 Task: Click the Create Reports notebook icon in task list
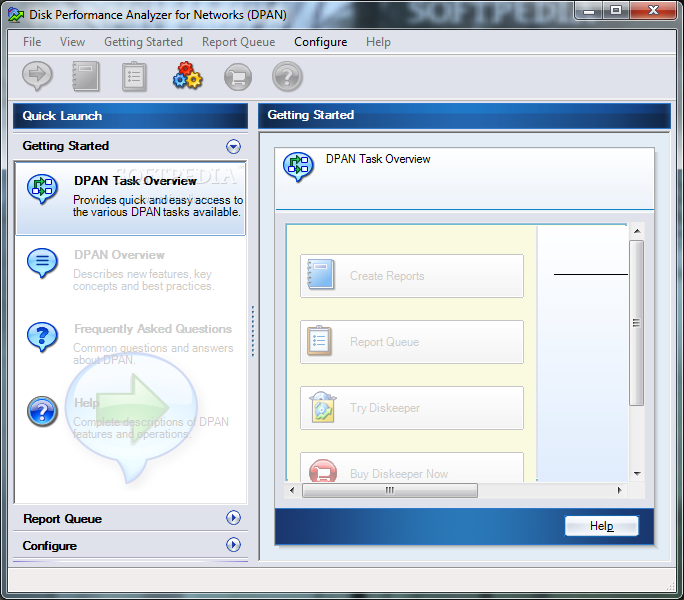(321, 274)
